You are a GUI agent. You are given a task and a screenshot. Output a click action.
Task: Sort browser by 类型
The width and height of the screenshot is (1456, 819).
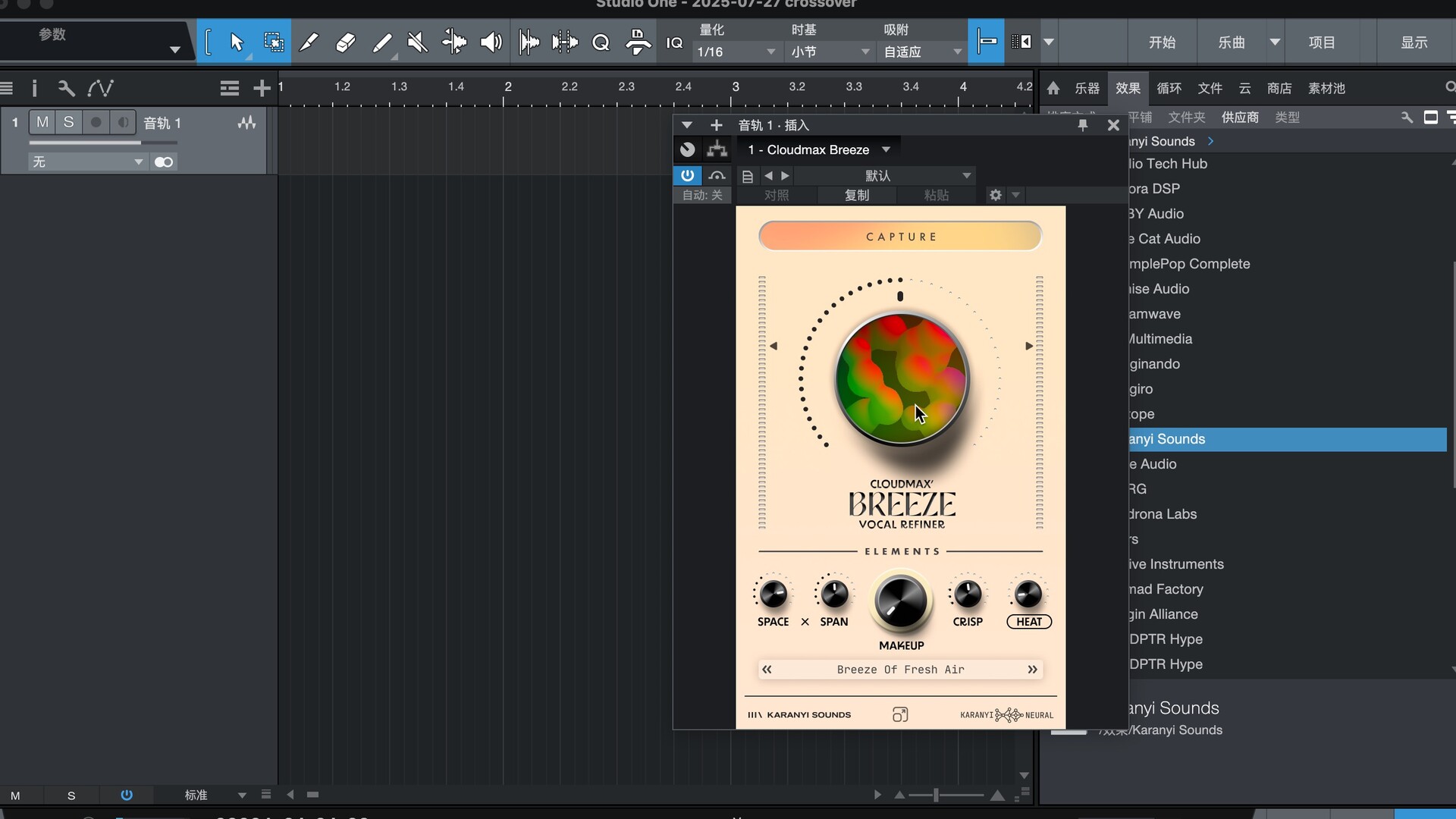(x=1287, y=118)
